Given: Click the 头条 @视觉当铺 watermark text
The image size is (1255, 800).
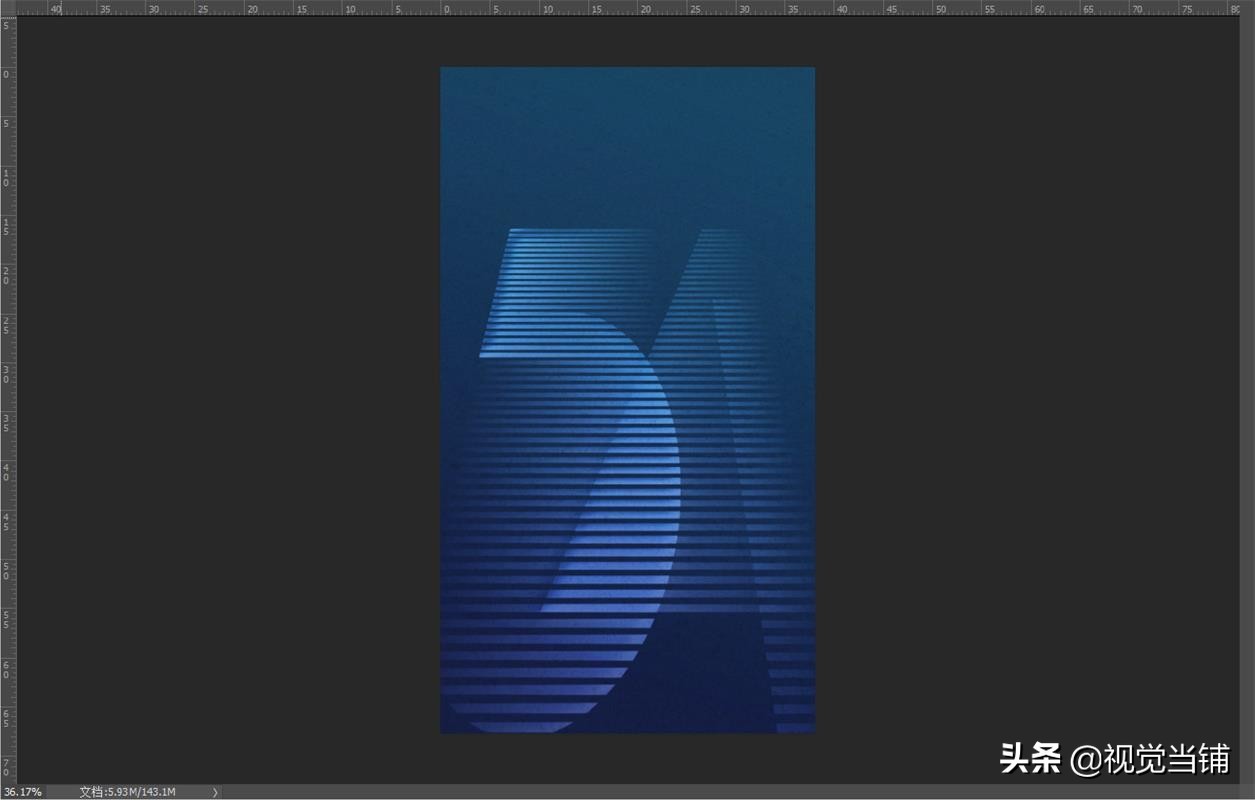Looking at the screenshot, I should tap(1114, 759).
